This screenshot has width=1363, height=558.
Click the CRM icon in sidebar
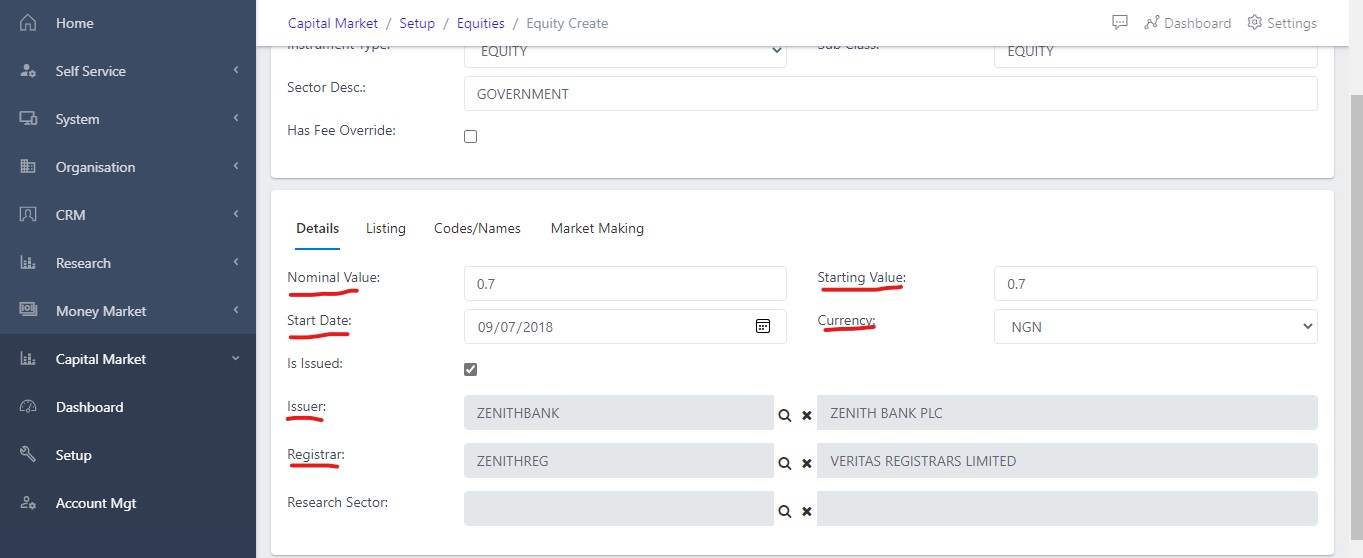point(28,215)
